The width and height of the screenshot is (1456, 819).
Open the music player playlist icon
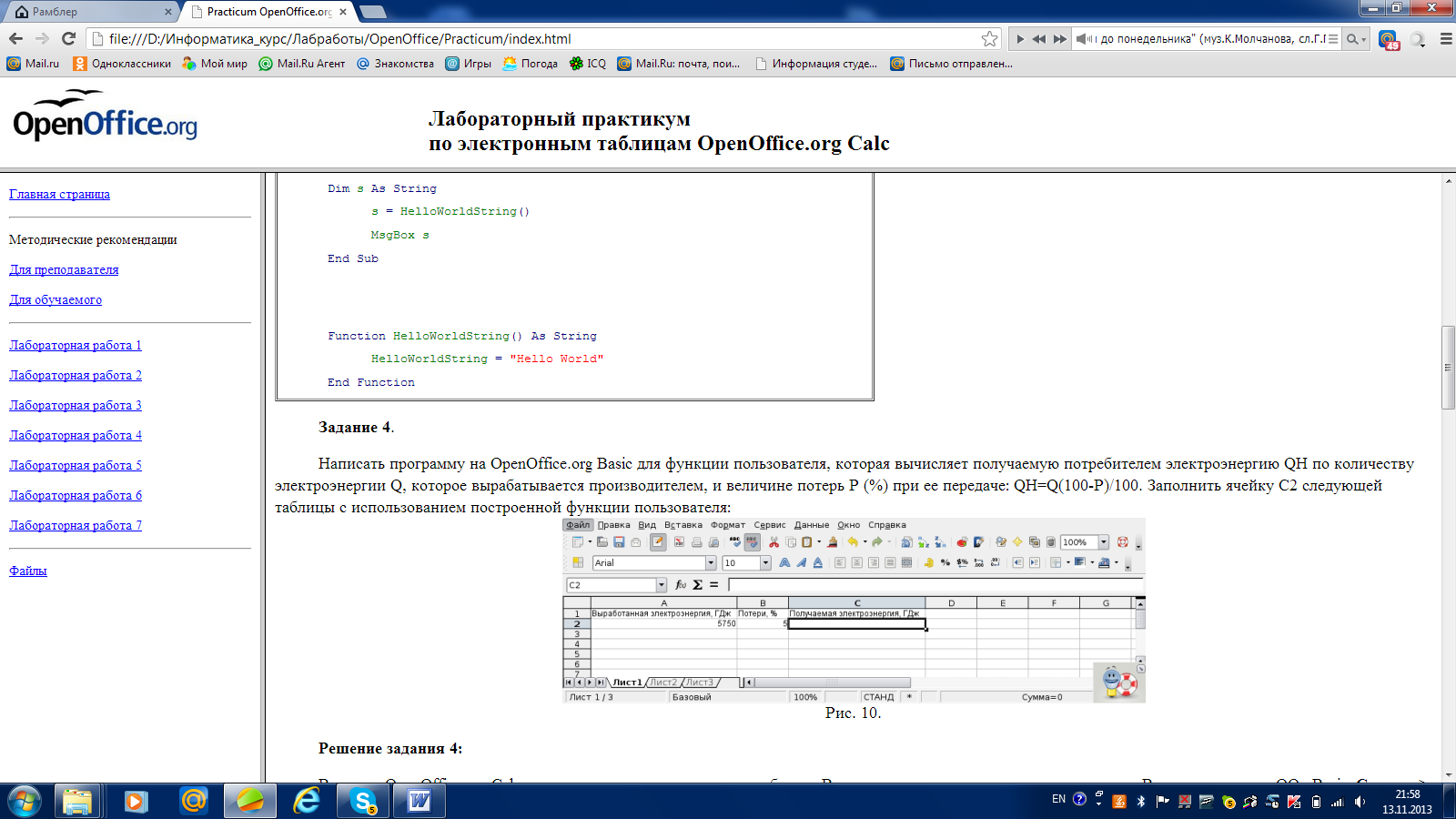1333,39
